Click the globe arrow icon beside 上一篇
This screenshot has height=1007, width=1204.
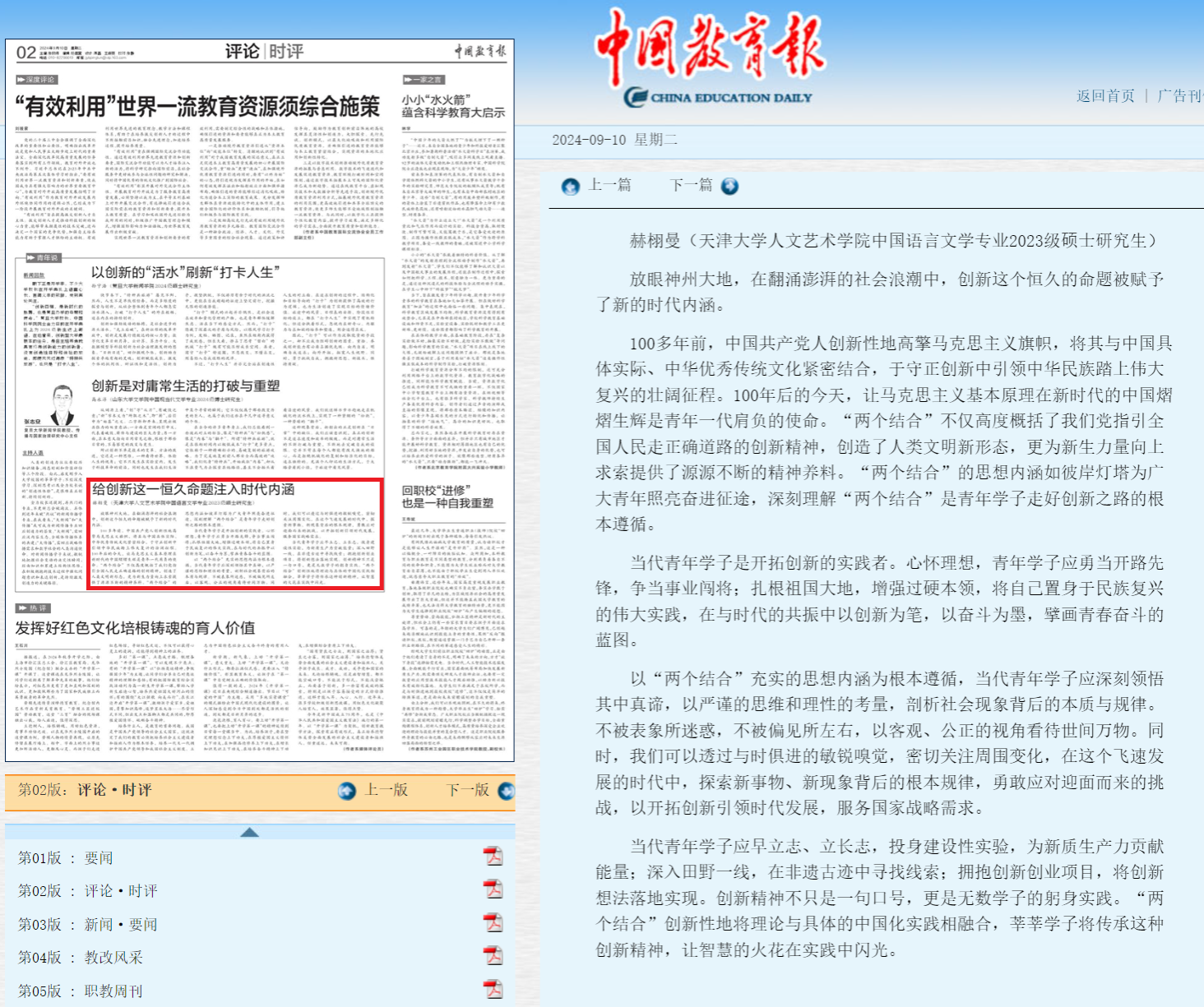(x=569, y=187)
